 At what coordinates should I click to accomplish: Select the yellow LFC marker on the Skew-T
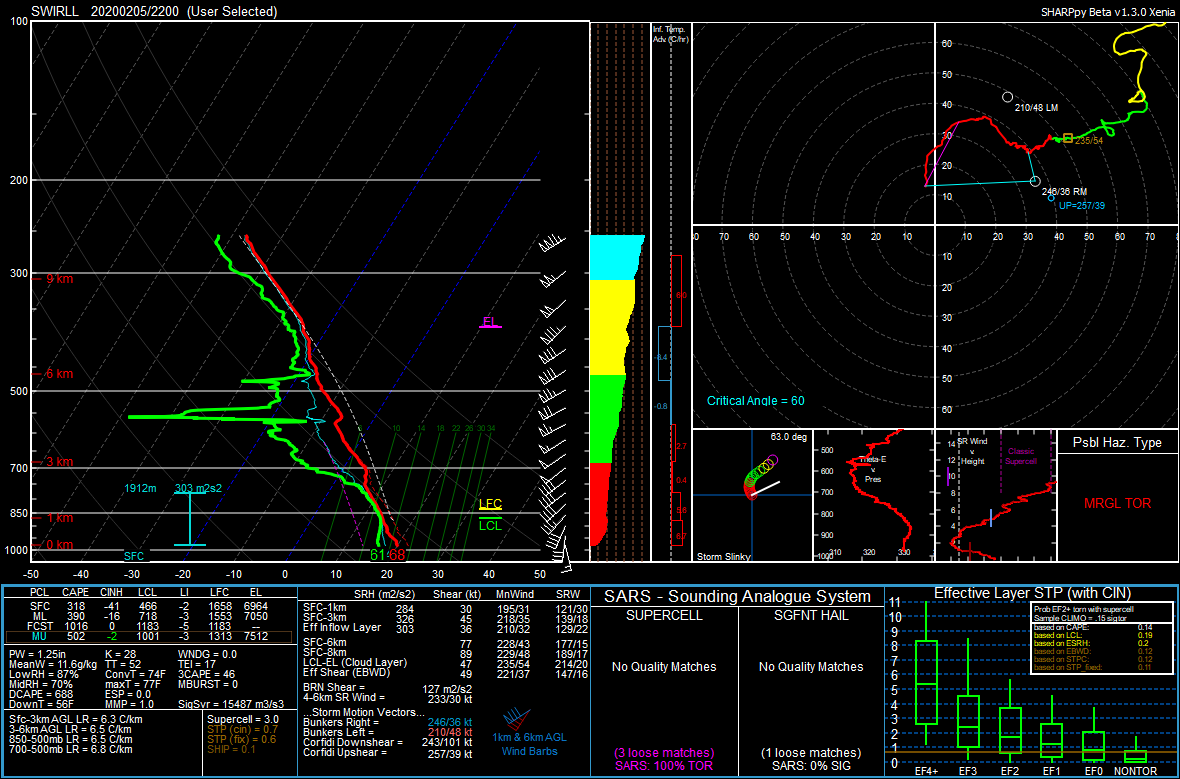[x=490, y=504]
